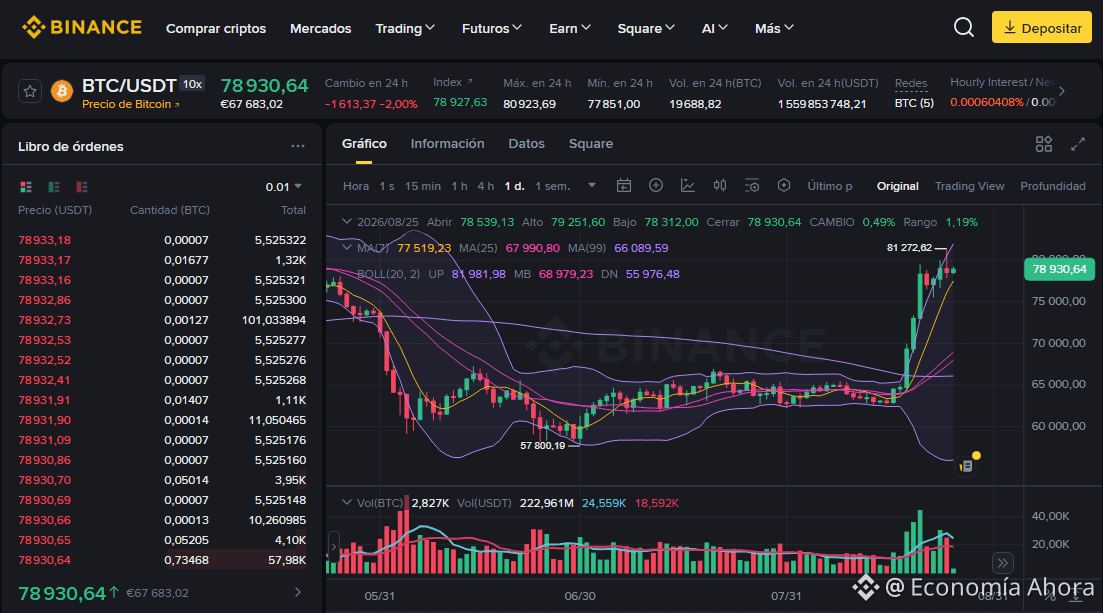Go to Mercados

321,28
